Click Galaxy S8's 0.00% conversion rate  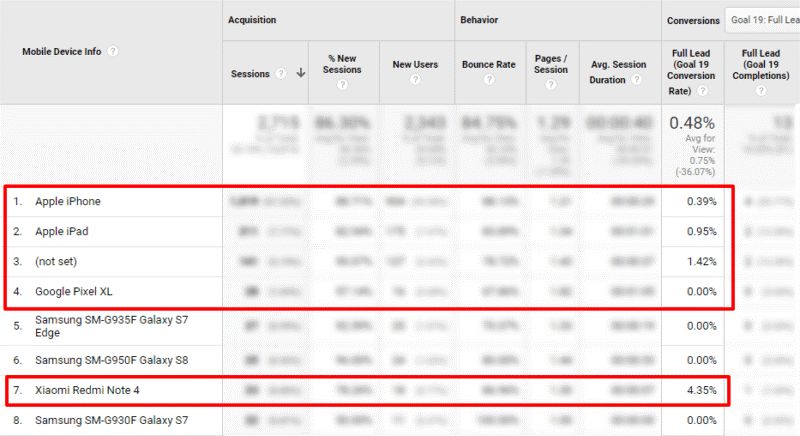tap(702, 361)
